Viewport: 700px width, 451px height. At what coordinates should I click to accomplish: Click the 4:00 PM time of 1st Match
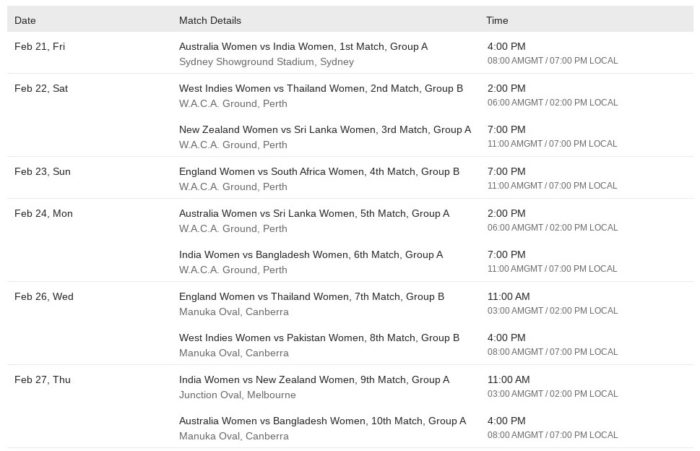point(506,46)
